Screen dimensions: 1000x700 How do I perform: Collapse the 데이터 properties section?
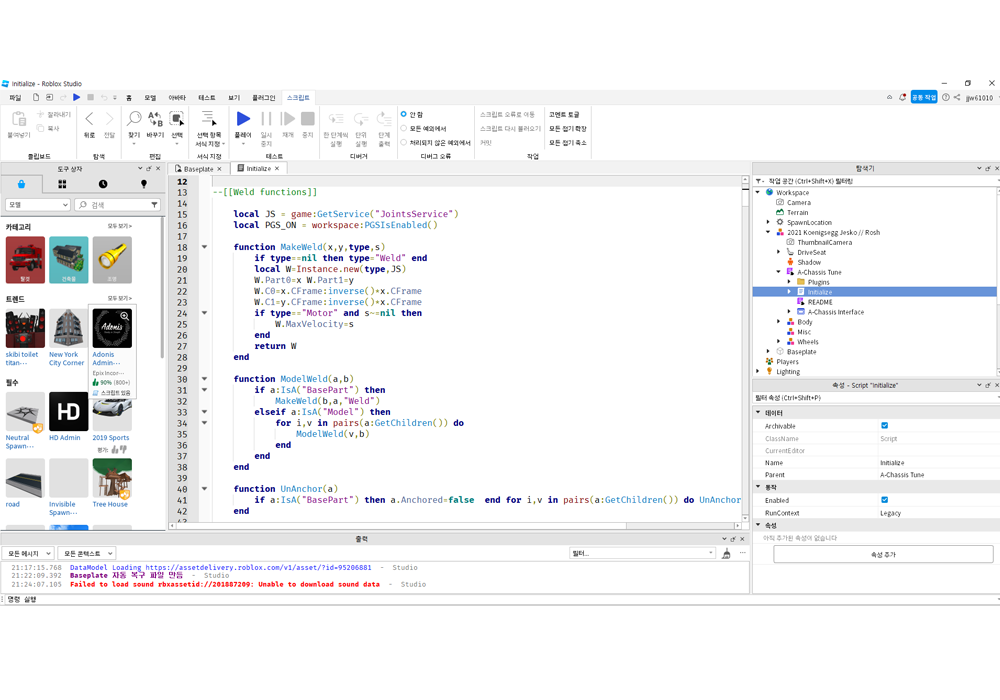[x=758, y=412]
